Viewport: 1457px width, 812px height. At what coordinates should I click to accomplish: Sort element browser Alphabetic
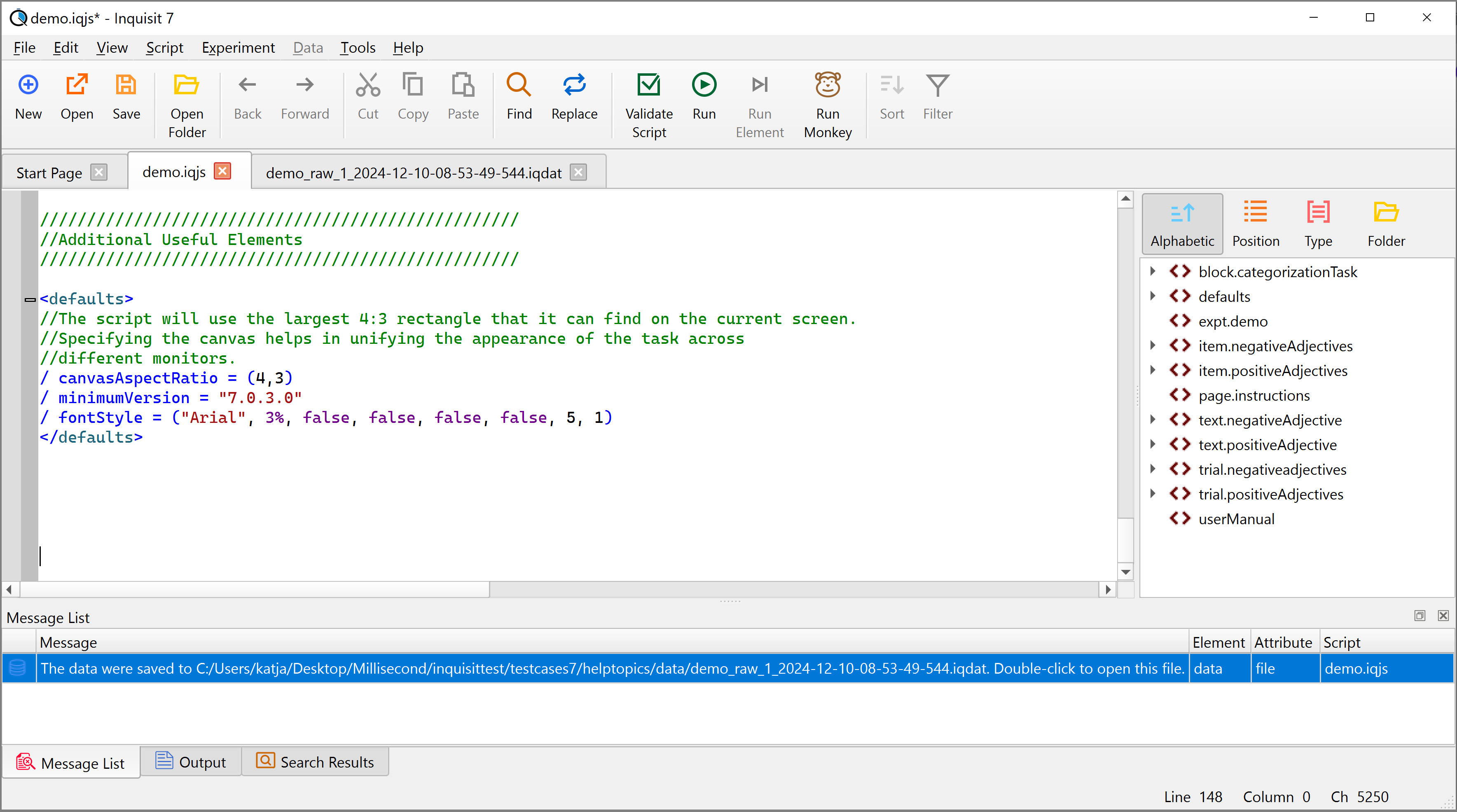pyautogui.click(x=1182, y=224)
